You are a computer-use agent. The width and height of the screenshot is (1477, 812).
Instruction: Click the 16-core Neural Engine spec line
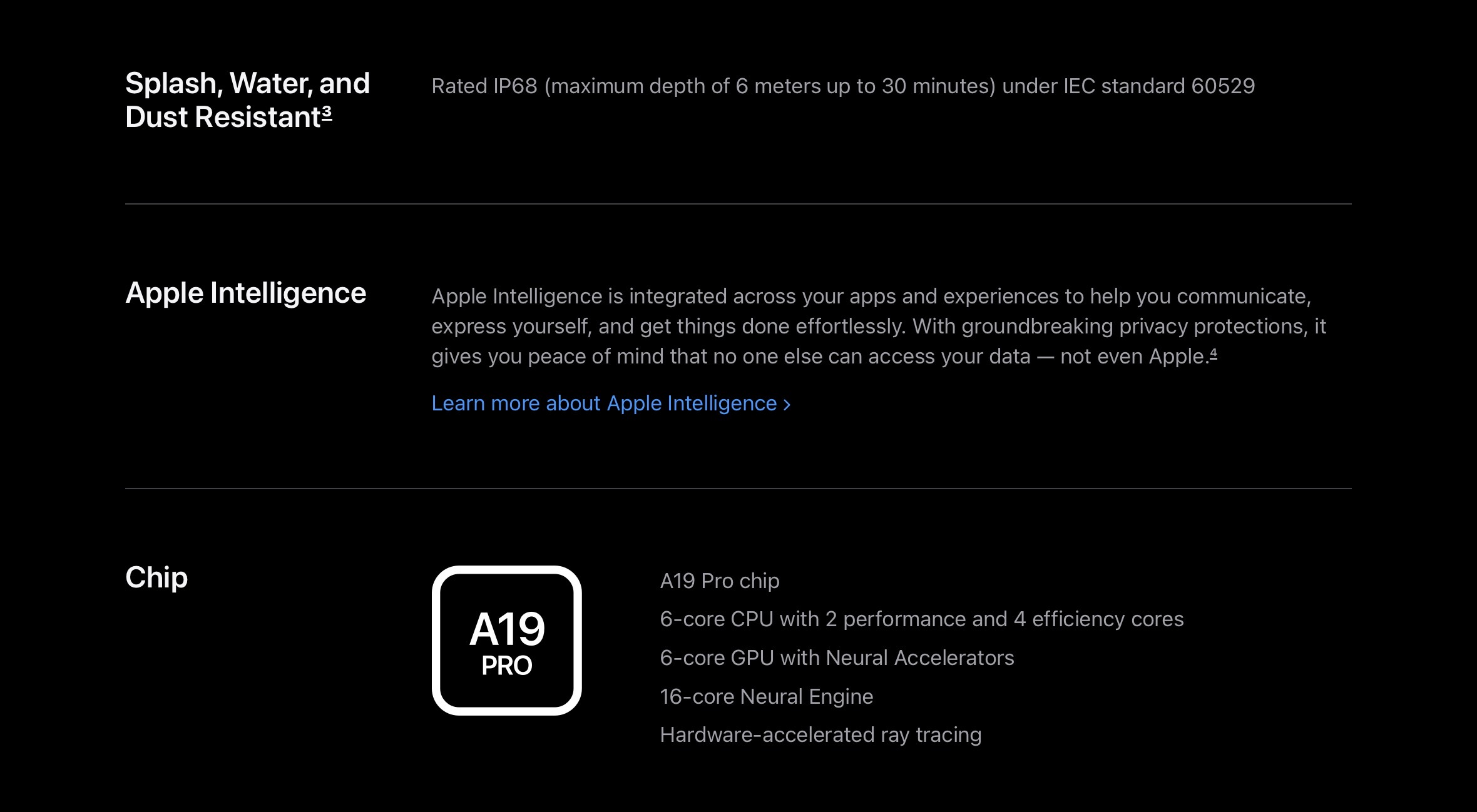click(x=766, y=696)
